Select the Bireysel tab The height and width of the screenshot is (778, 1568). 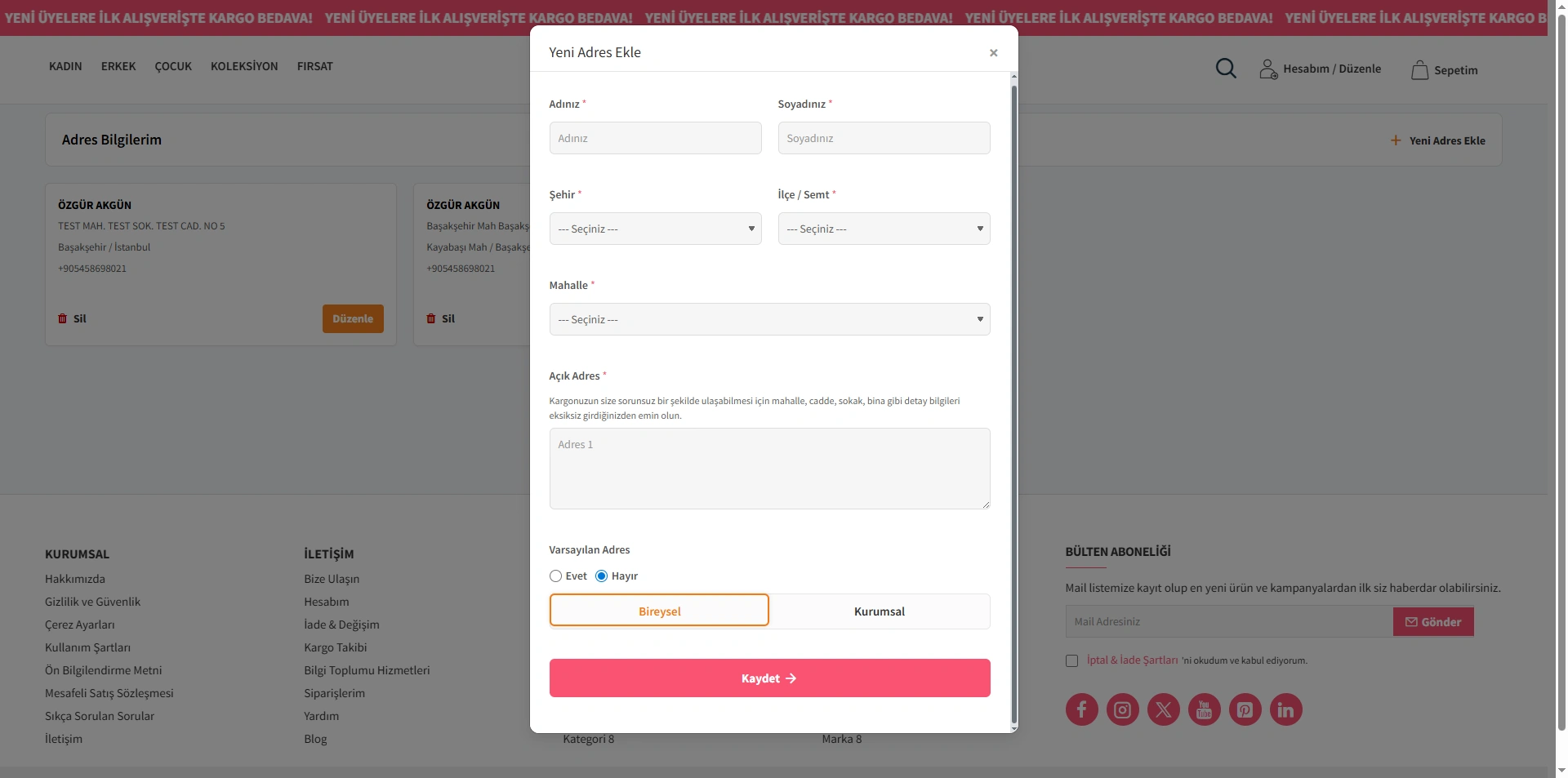[x=659, y=611]
